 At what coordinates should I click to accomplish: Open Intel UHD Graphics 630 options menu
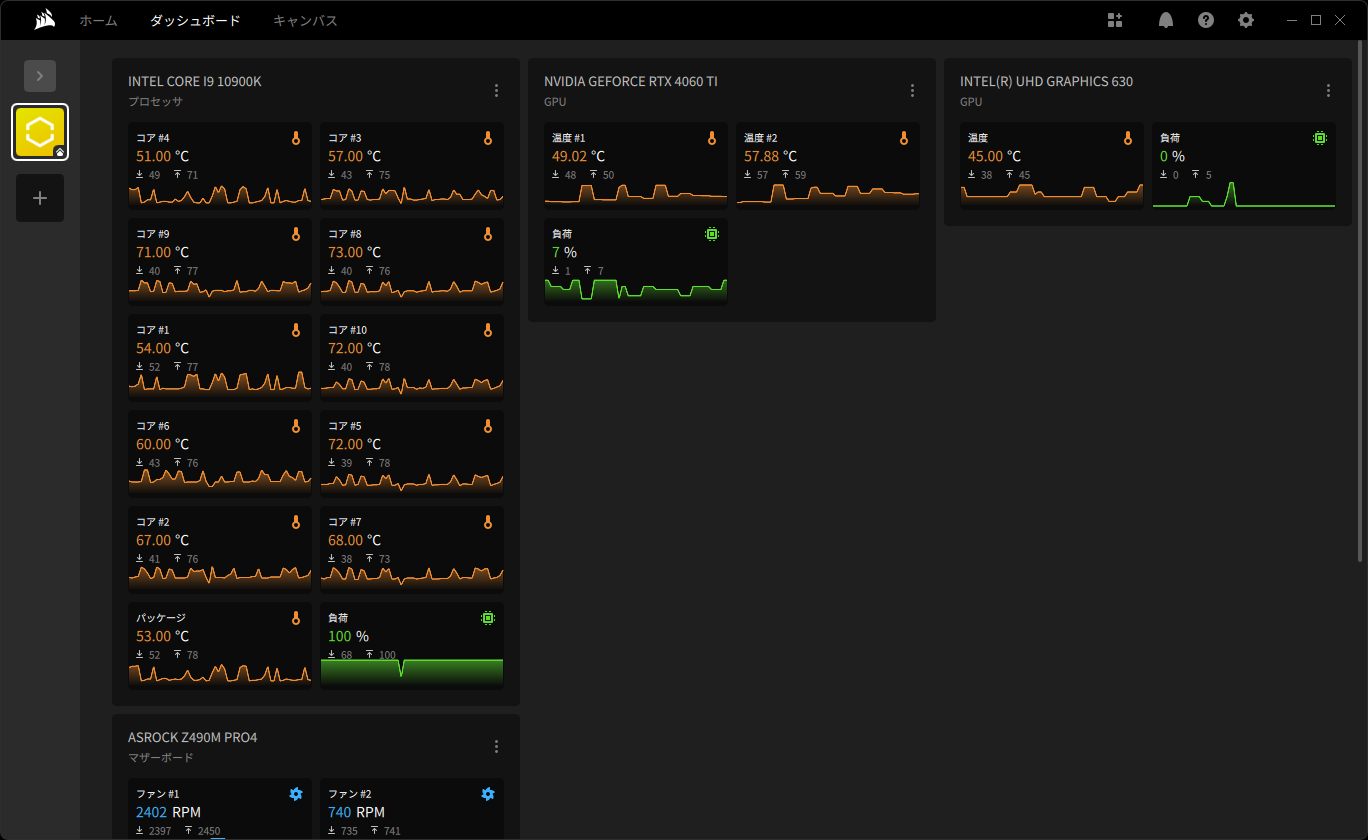point(1328,90)
